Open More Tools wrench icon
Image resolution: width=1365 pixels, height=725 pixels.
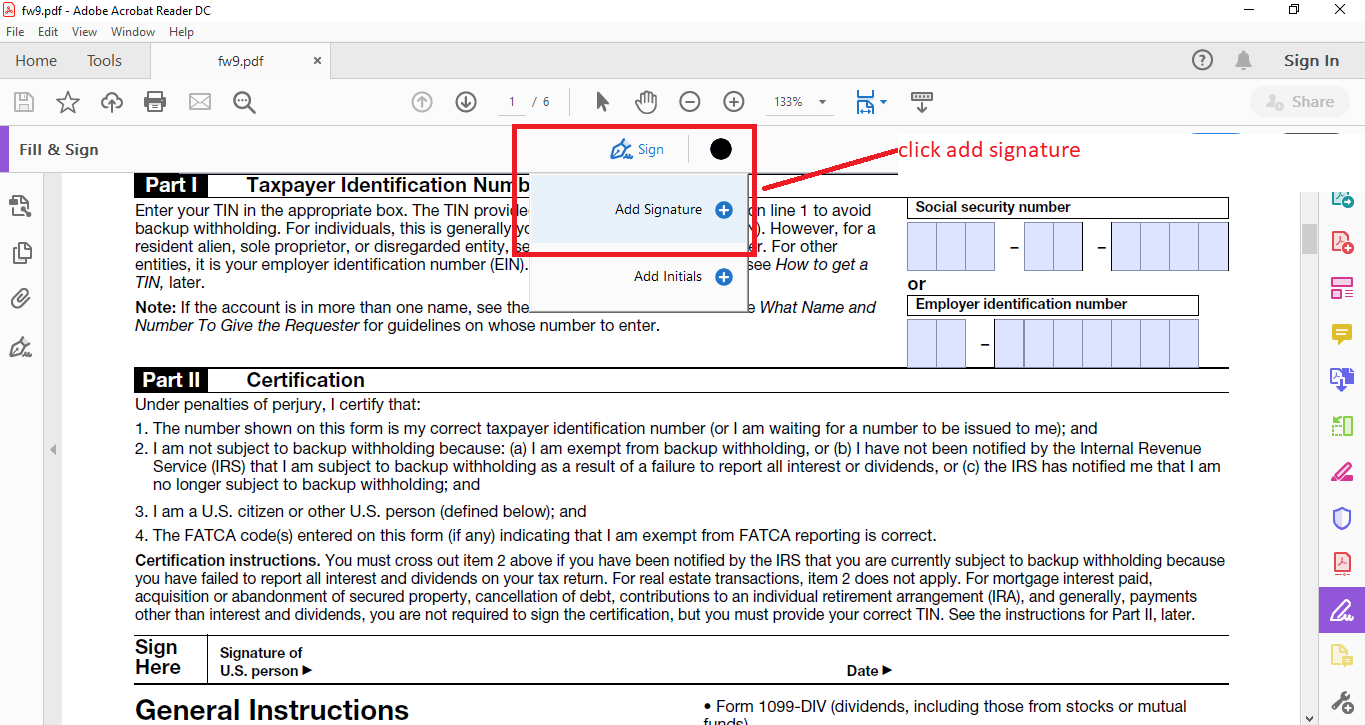[1342, 701]
